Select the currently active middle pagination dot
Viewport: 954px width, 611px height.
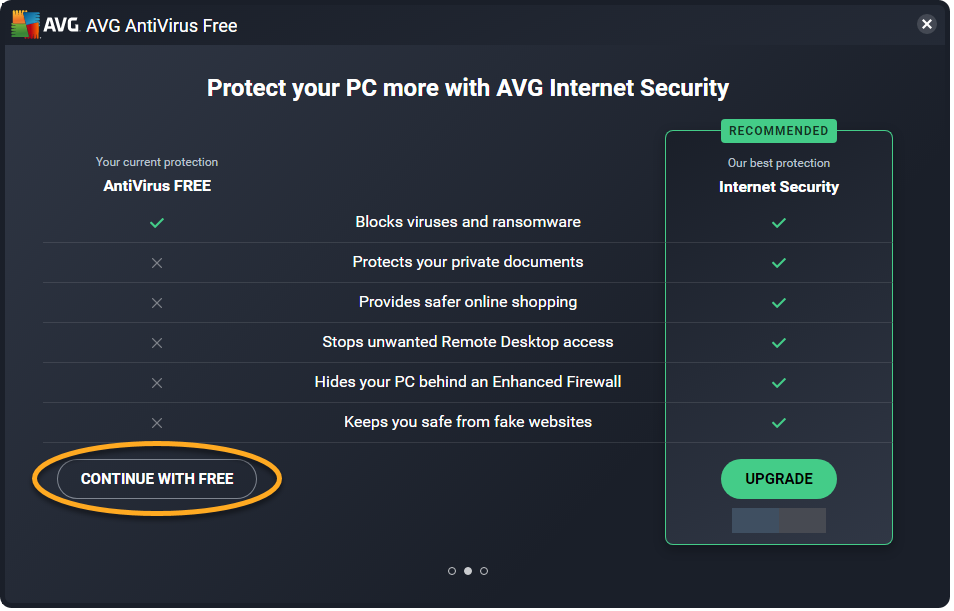pos(468,570)
